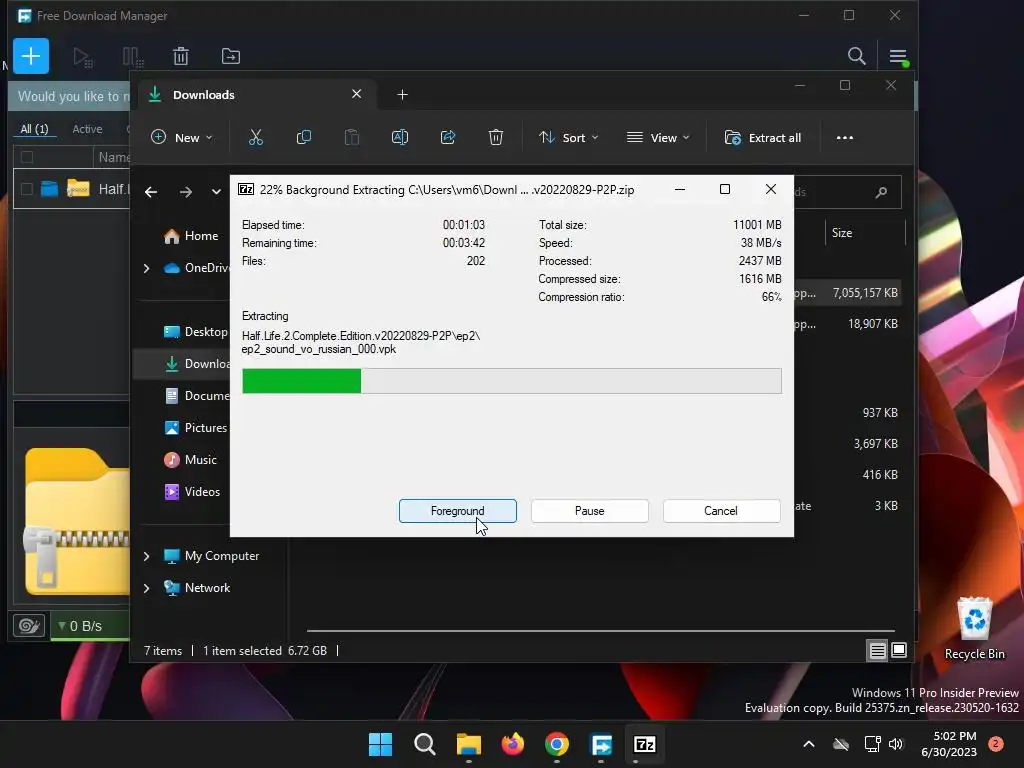Launch Chrome from taskbar
The image size is (1024, 768).
(x=556, y=744)
